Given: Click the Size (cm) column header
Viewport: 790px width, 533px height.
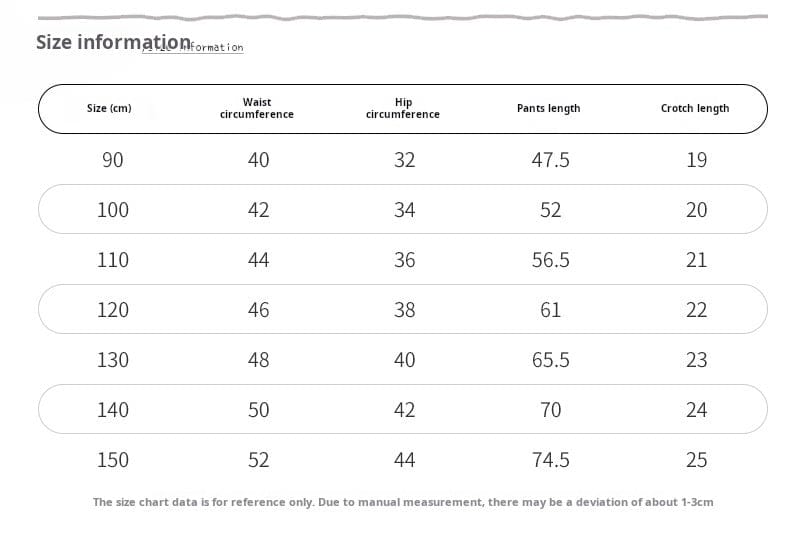Looking at the screenshot, I should tap(109, 108).
